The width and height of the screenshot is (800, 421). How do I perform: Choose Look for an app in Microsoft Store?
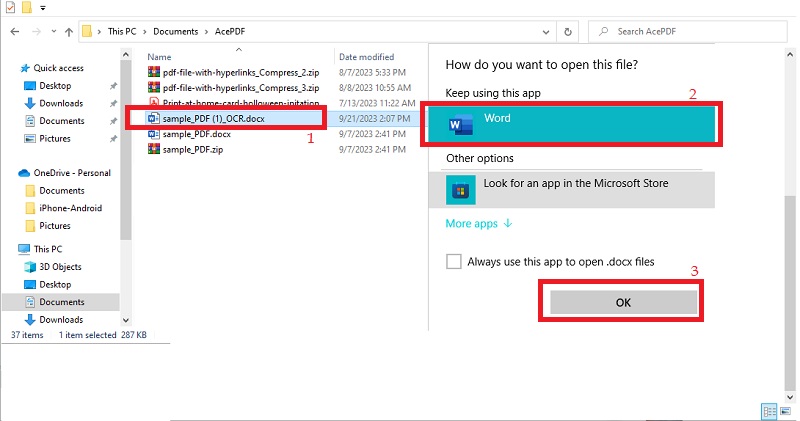coord(571,190)
